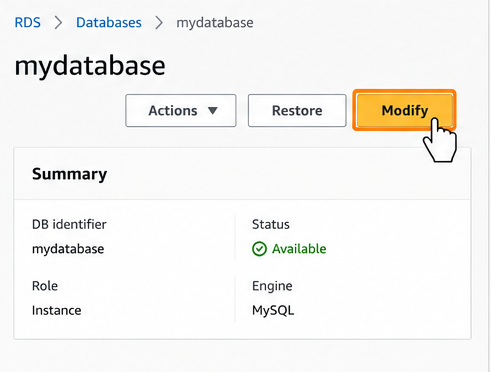The image size is (491, 372).
Task: Click the green Available checkmark icon
Action: click(259, 249)
